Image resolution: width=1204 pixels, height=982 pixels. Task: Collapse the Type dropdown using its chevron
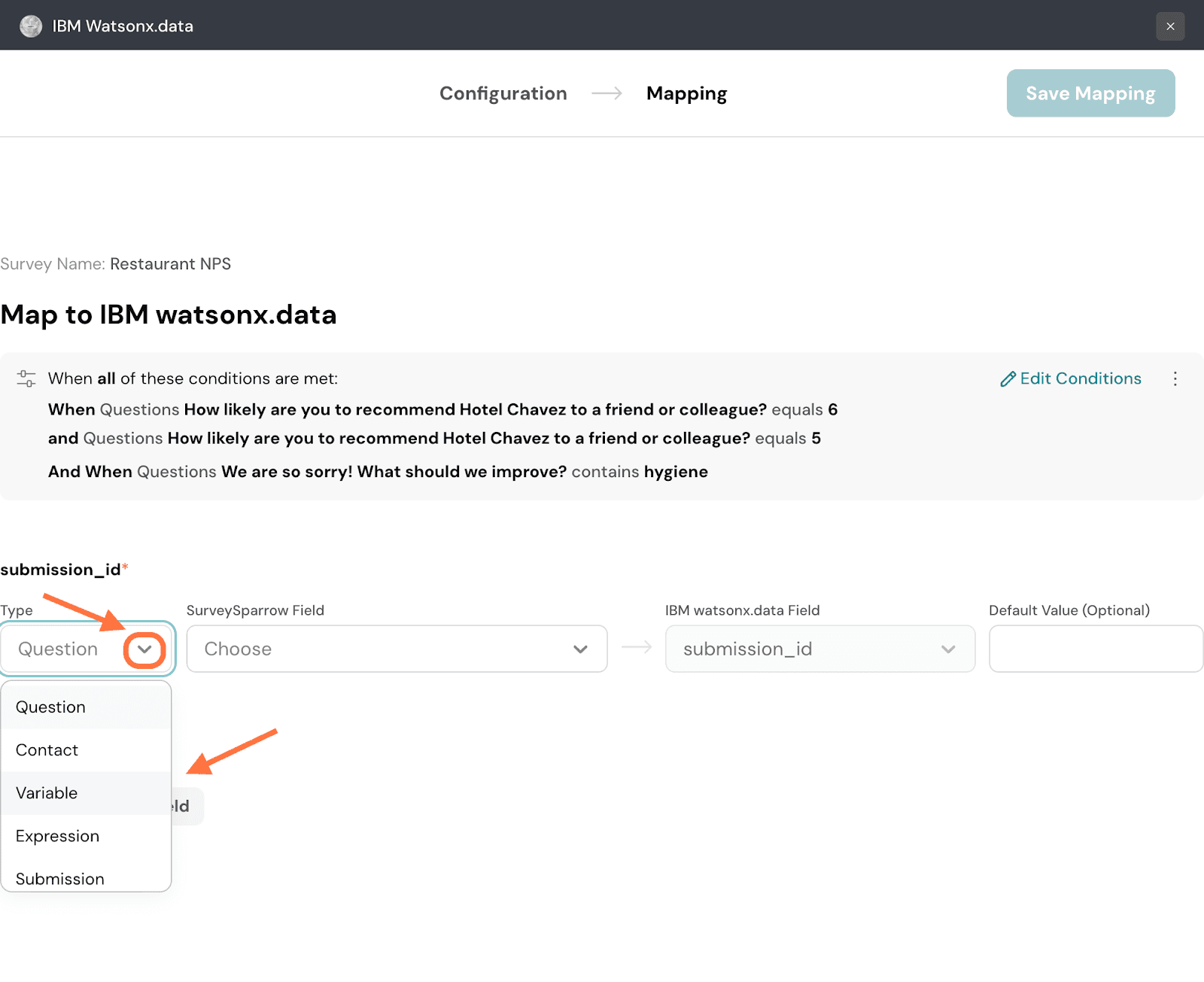[144, 649]
